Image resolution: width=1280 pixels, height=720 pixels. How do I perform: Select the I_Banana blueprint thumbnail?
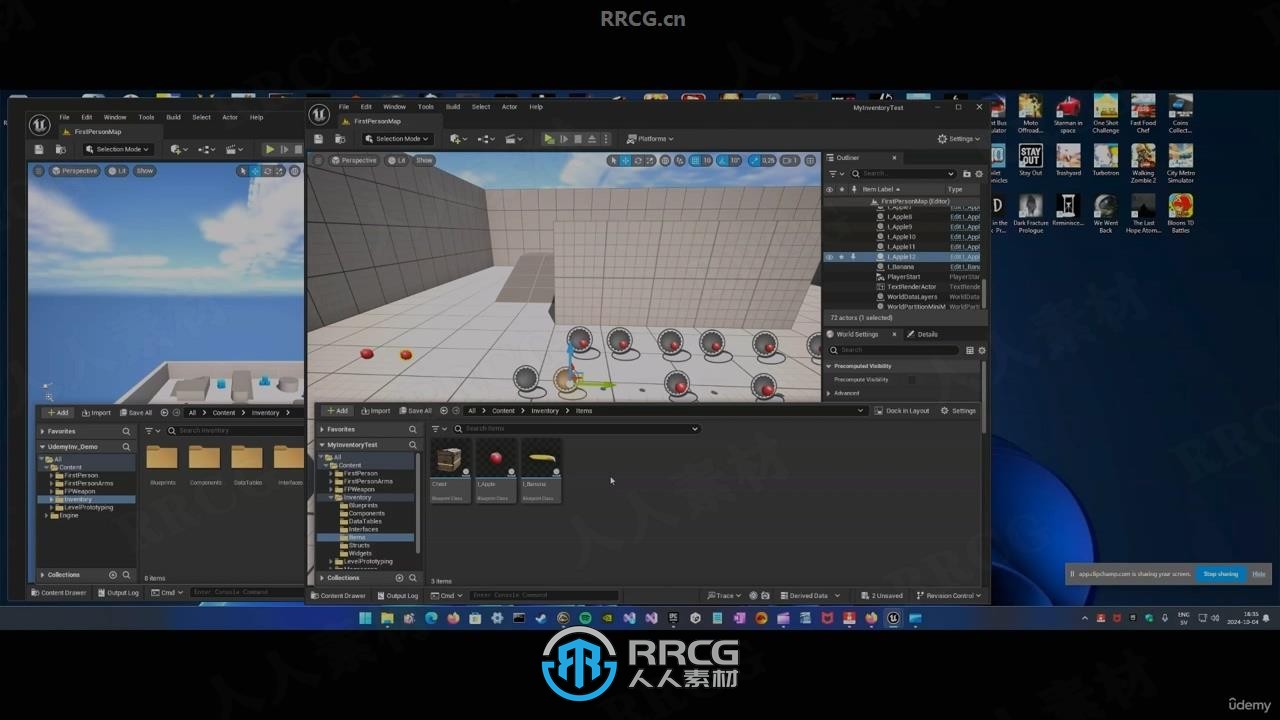pos(541,470)
